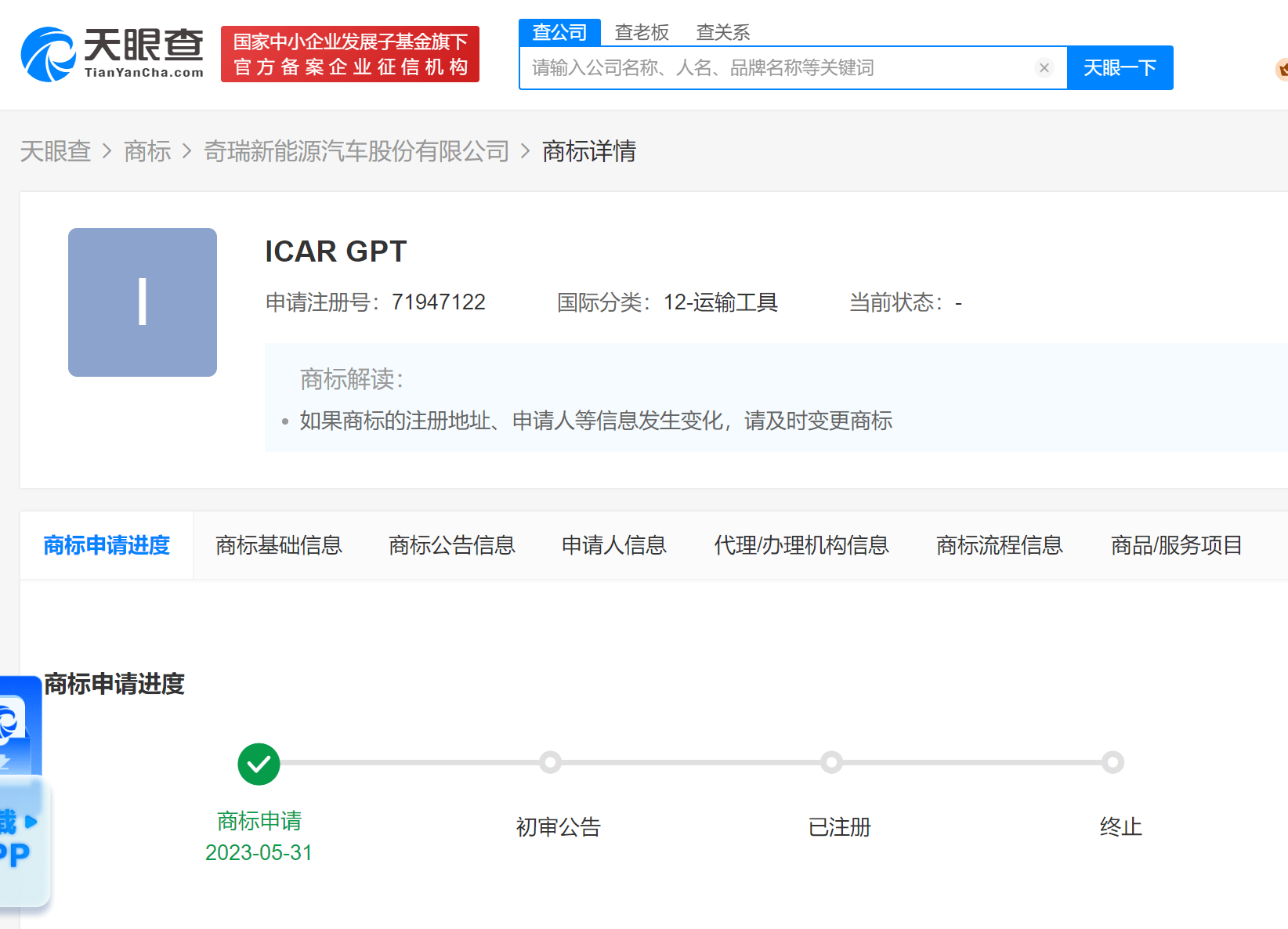Screen dimensions: 1288x929
Task: Open the 天眼查 breadcrumb link
Action: 56,151
